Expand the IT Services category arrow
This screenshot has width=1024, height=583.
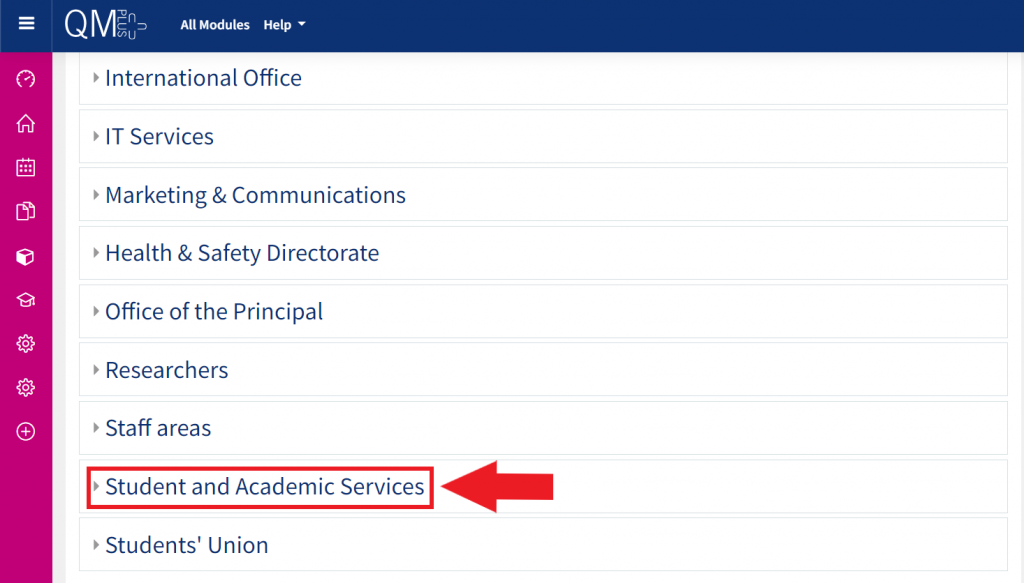(96, 137)
